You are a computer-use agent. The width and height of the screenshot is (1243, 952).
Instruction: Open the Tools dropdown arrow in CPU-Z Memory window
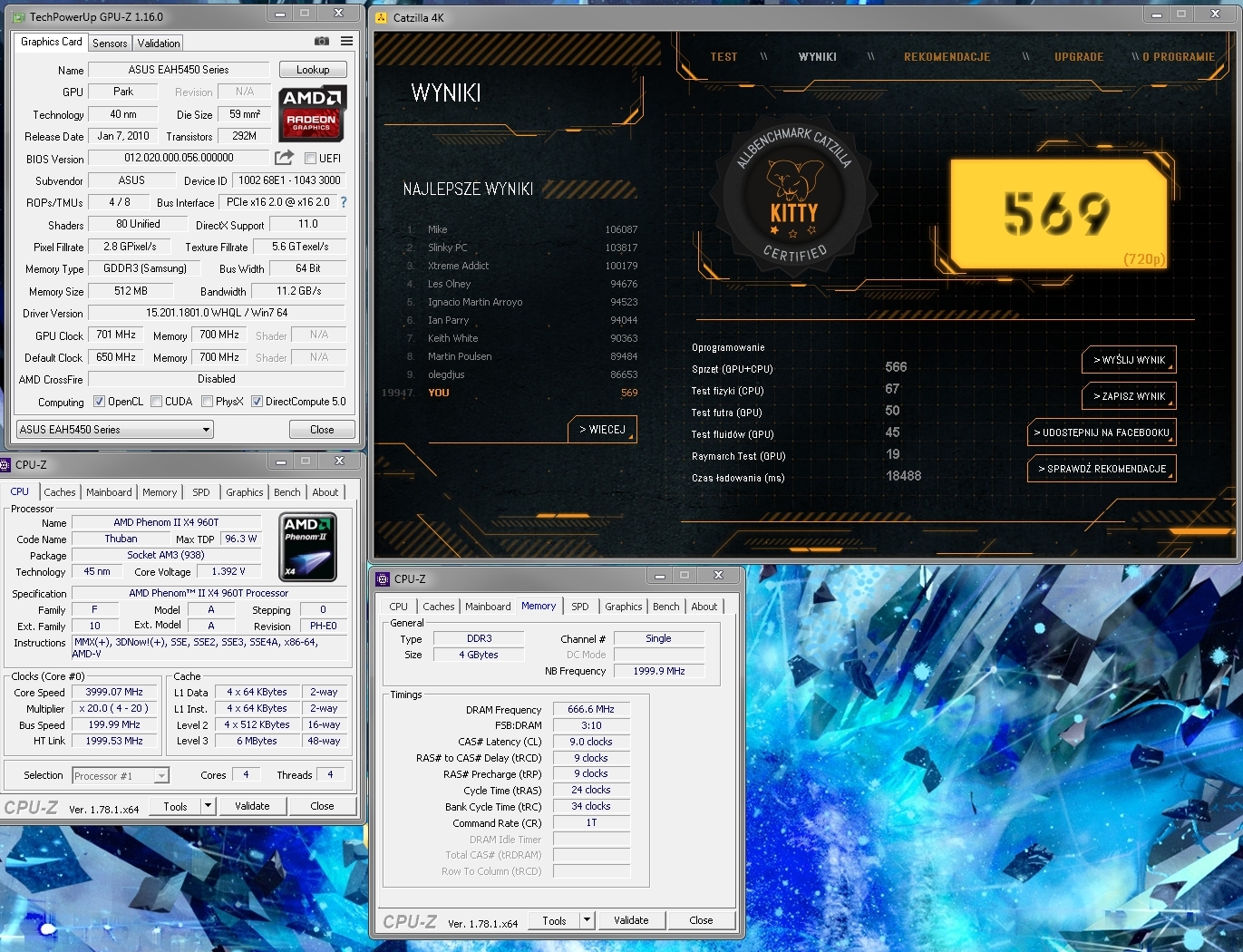click(587, 920)
